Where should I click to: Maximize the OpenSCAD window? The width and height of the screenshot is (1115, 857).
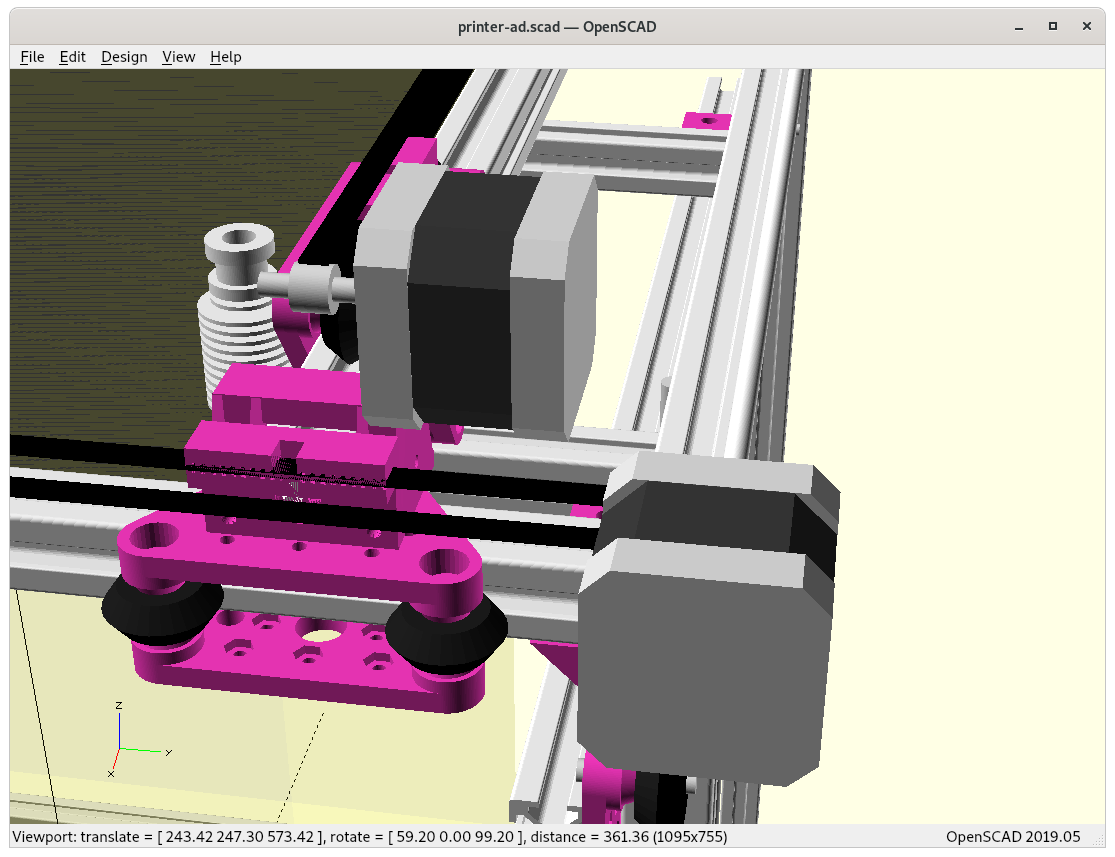pos(1053,27)
